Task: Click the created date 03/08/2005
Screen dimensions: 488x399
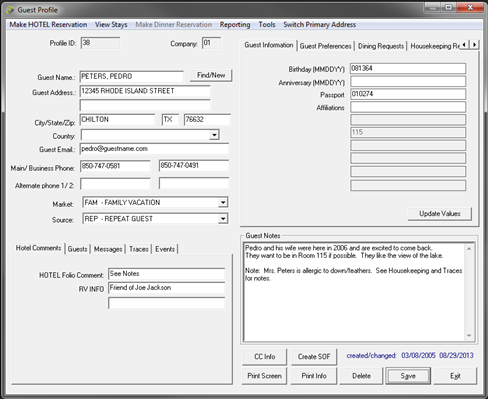Action: tap(418, 355)
